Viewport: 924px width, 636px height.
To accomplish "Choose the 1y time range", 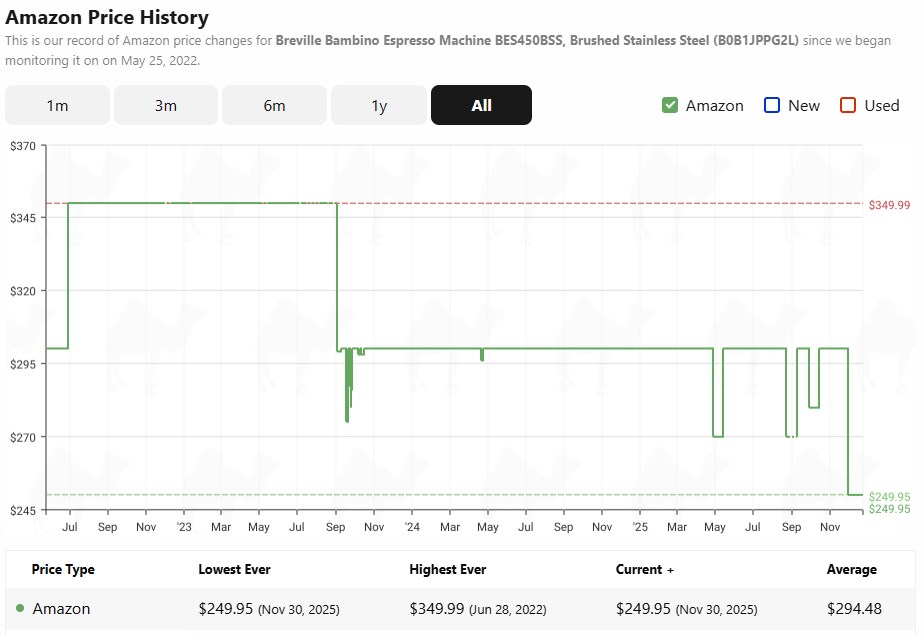I will 379,105.
